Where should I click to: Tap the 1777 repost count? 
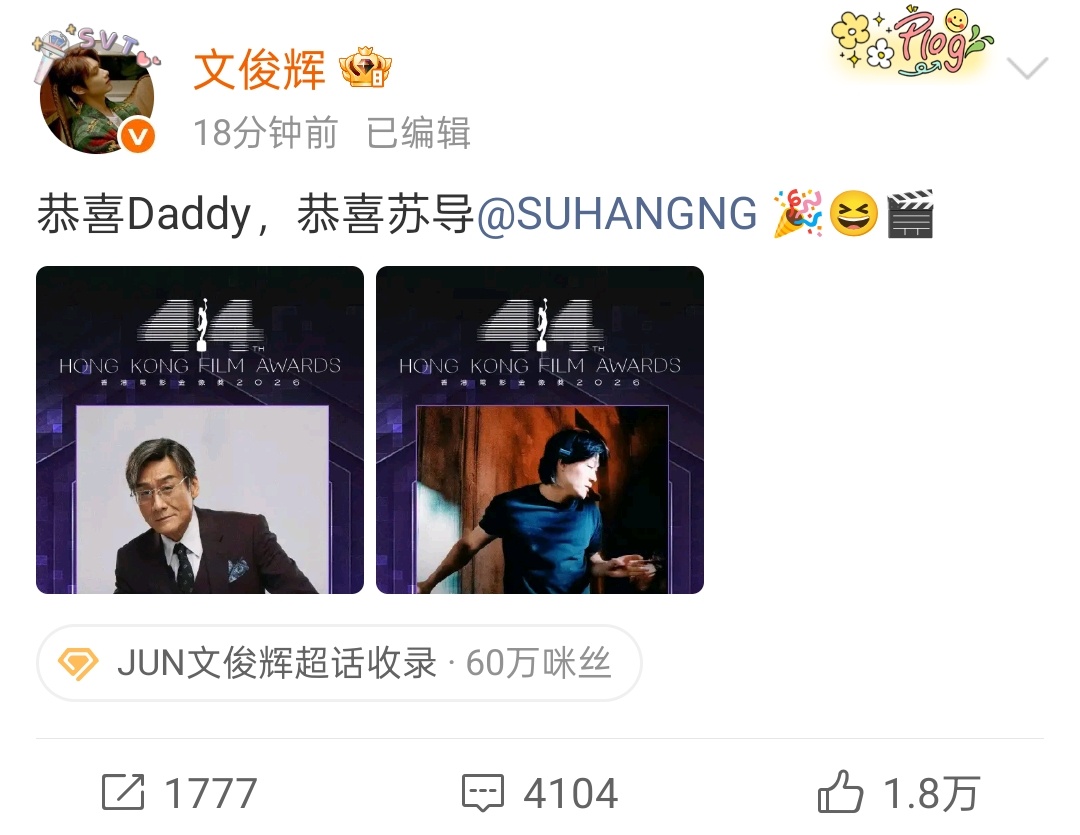coord(211,793)
